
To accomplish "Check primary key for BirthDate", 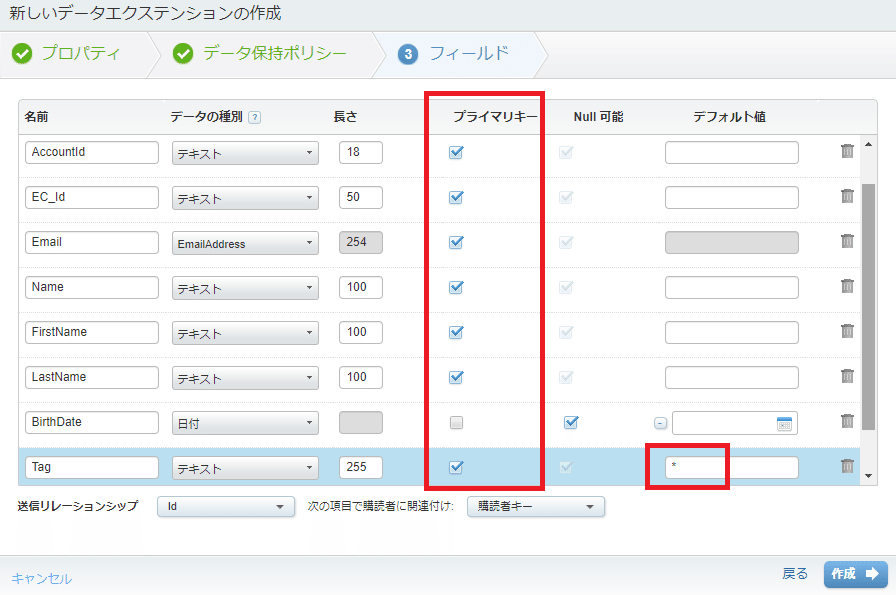I will pyautogui.click(x=456, y=422).
